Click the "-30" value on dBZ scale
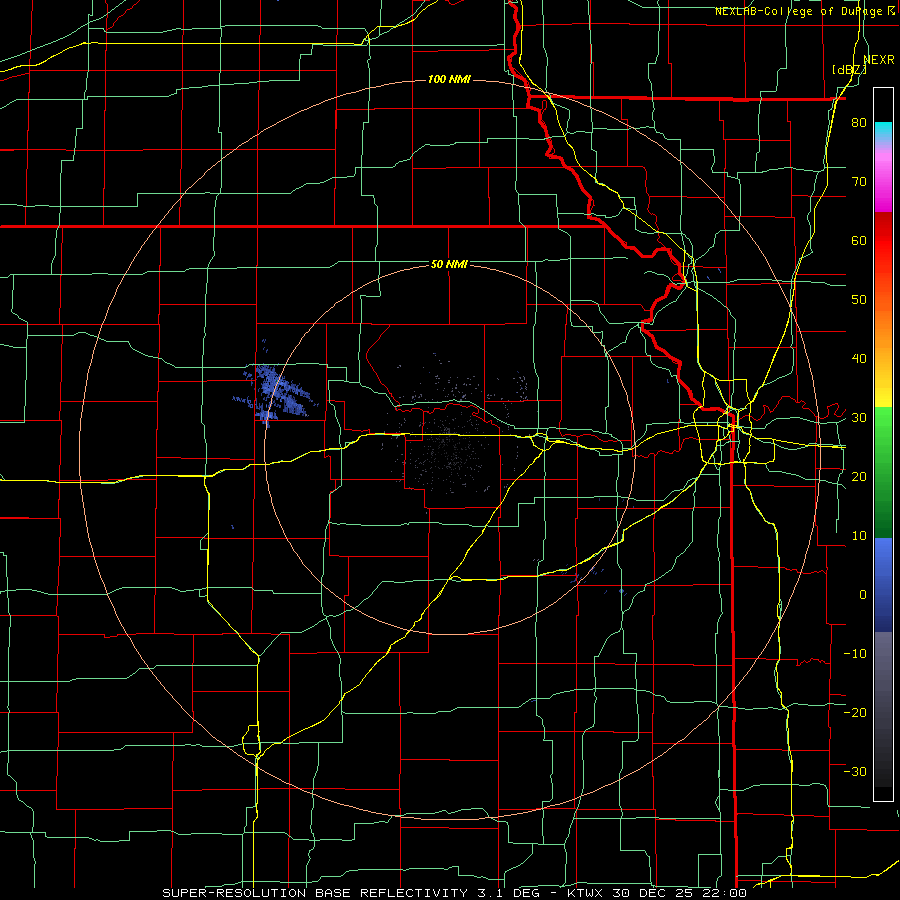Image resolution: width=900 pixels, height=900 pixels. point(855,771)
